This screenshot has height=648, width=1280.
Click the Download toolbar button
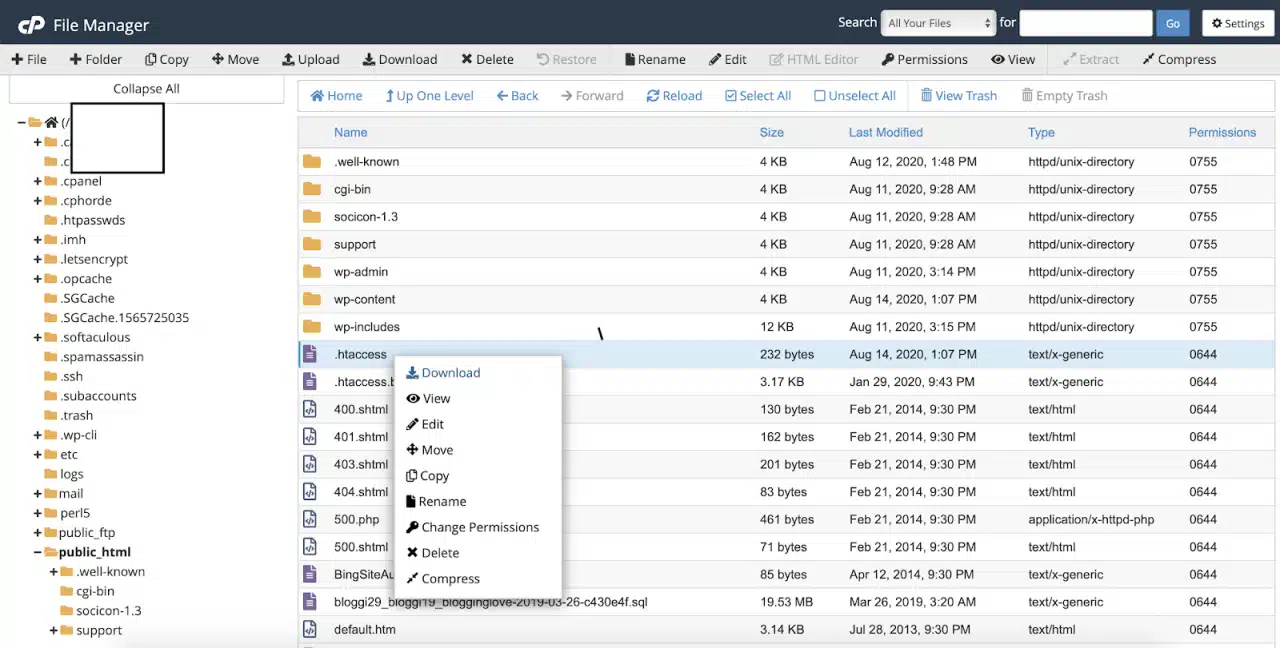400,59
